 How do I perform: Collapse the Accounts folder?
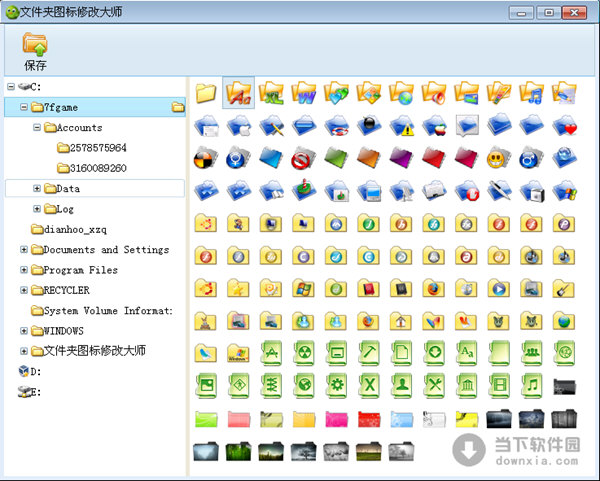pyautogui.click(x=37, y=127)
